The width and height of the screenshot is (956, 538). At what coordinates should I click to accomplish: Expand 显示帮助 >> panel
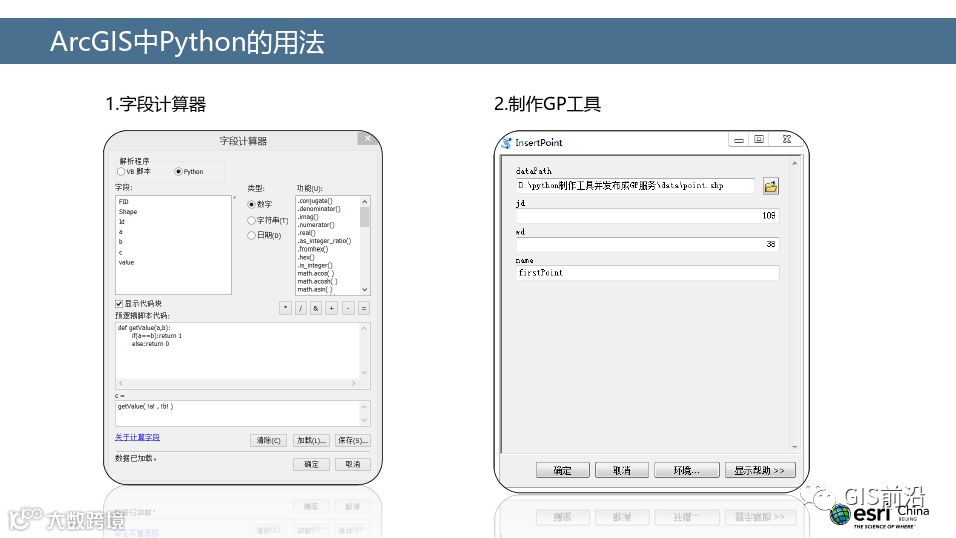click(x=760, y=470)
